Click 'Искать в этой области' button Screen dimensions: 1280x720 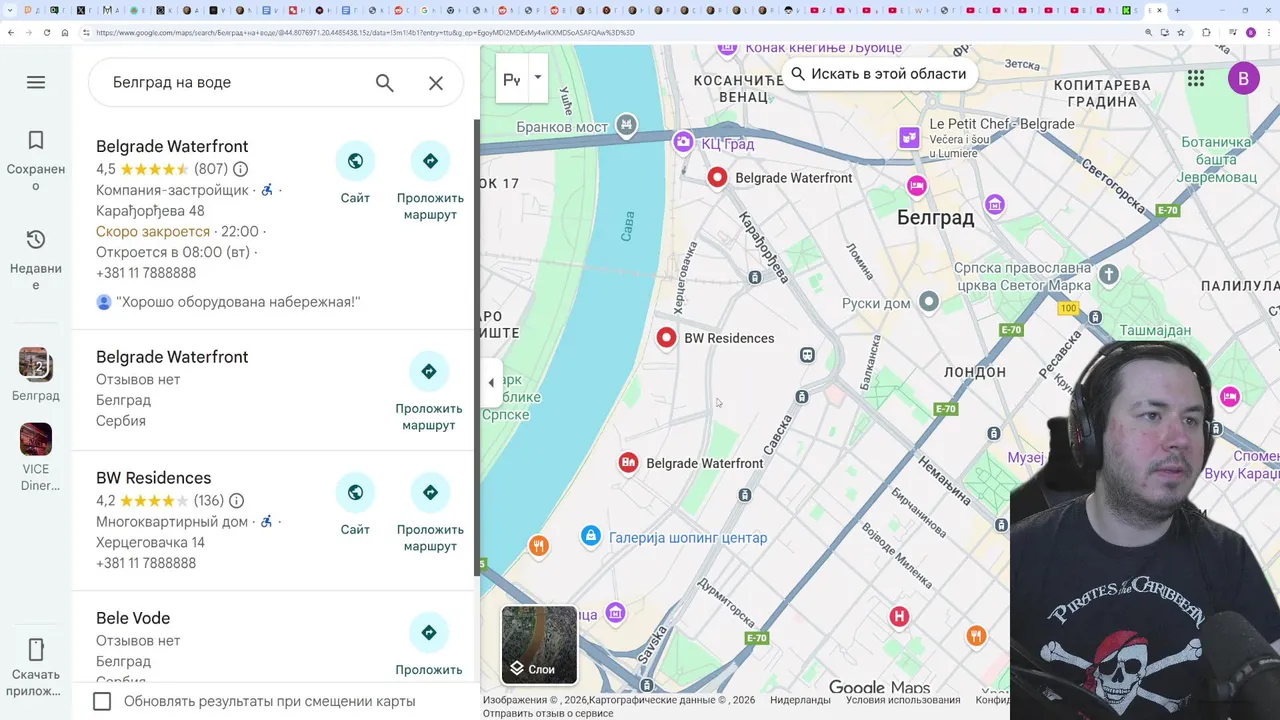coord(878,73)
